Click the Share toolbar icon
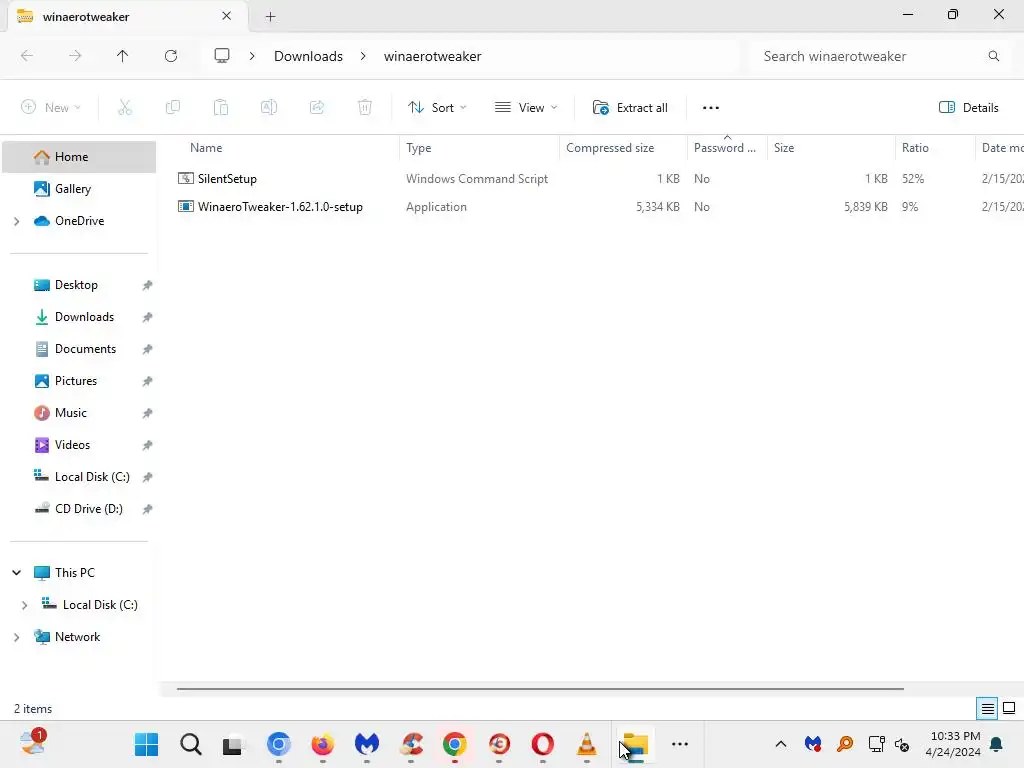Screen dimensions: 1024x768 (x=317, y=108)
